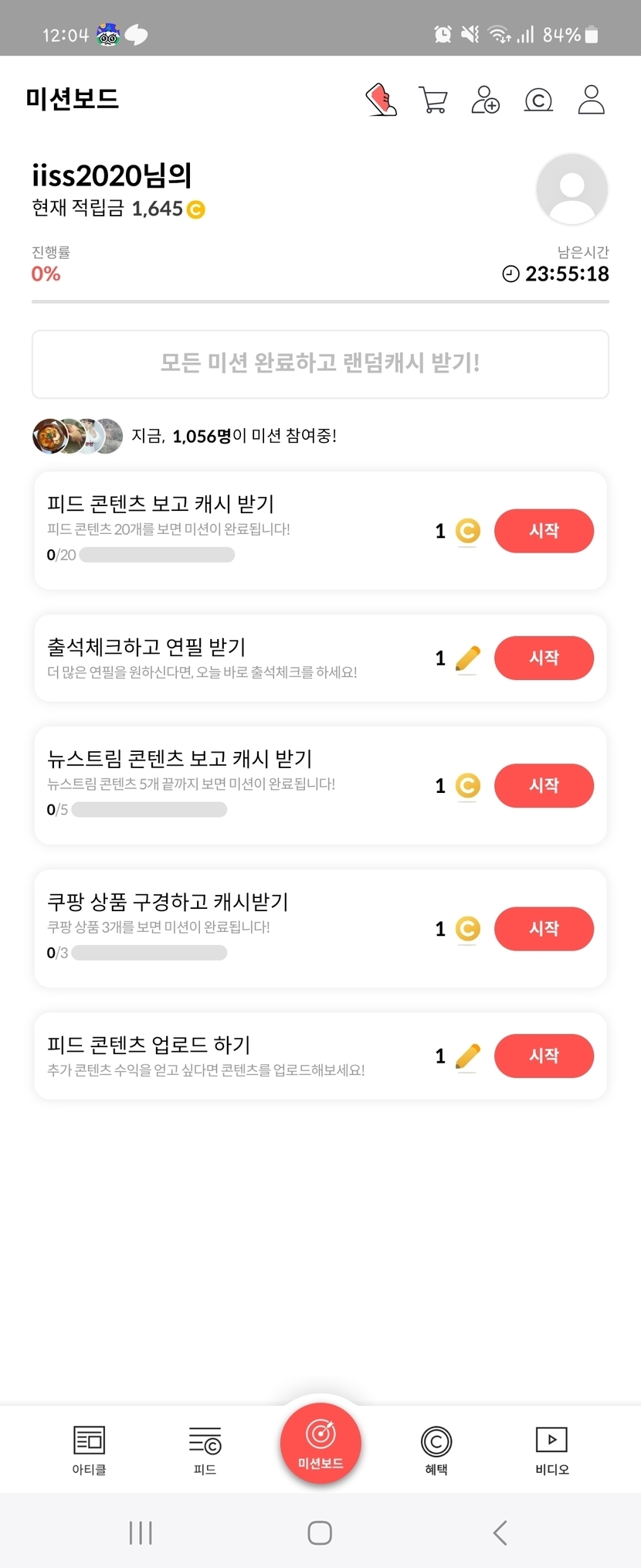Open the user profile icon
This screenshot has height=1568, width=641.
pos(591,100)
